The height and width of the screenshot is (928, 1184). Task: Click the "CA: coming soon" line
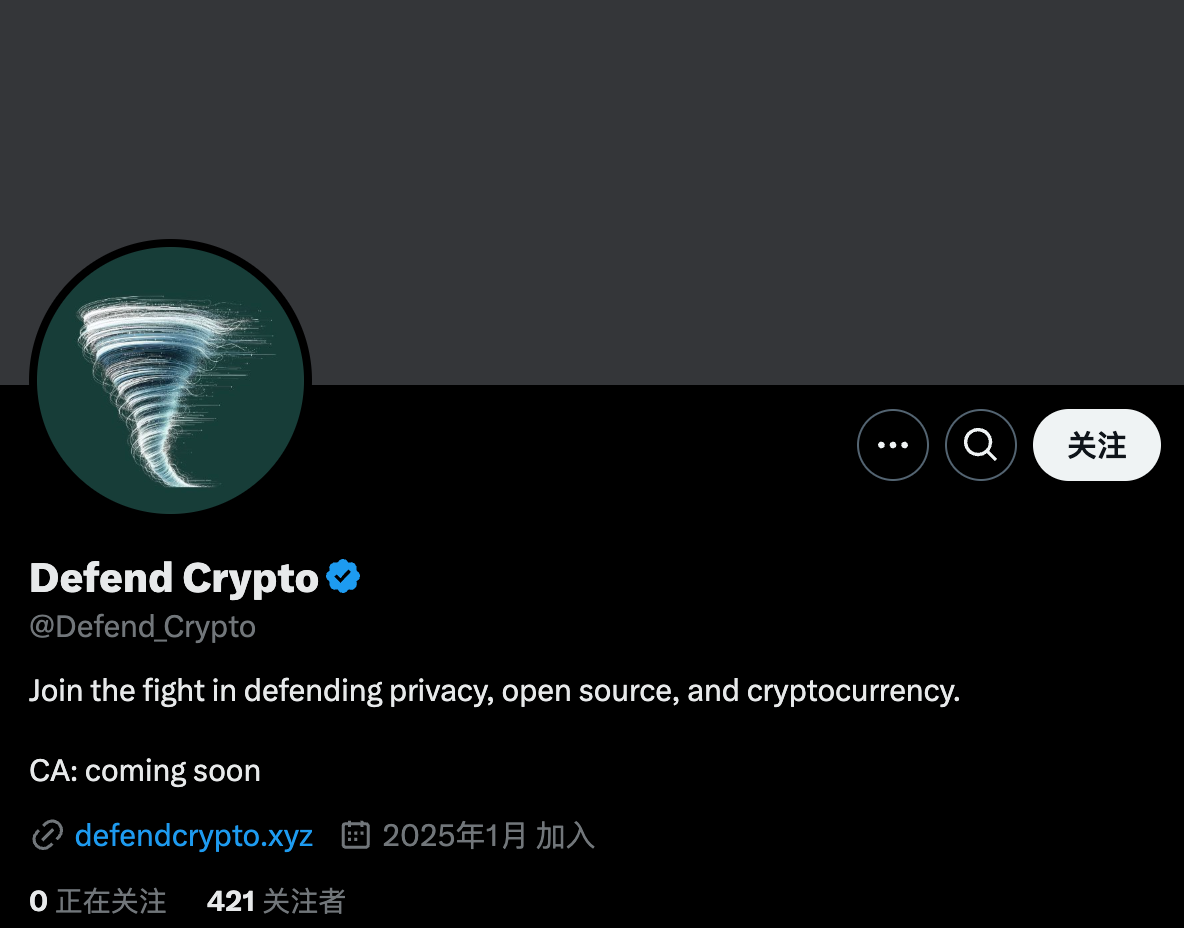[x=145, y=771]
